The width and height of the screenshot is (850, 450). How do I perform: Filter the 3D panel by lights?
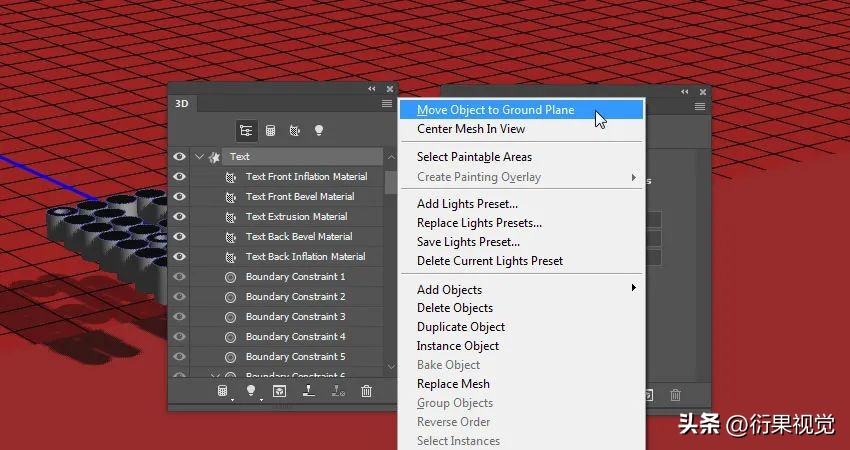point(319,131)
